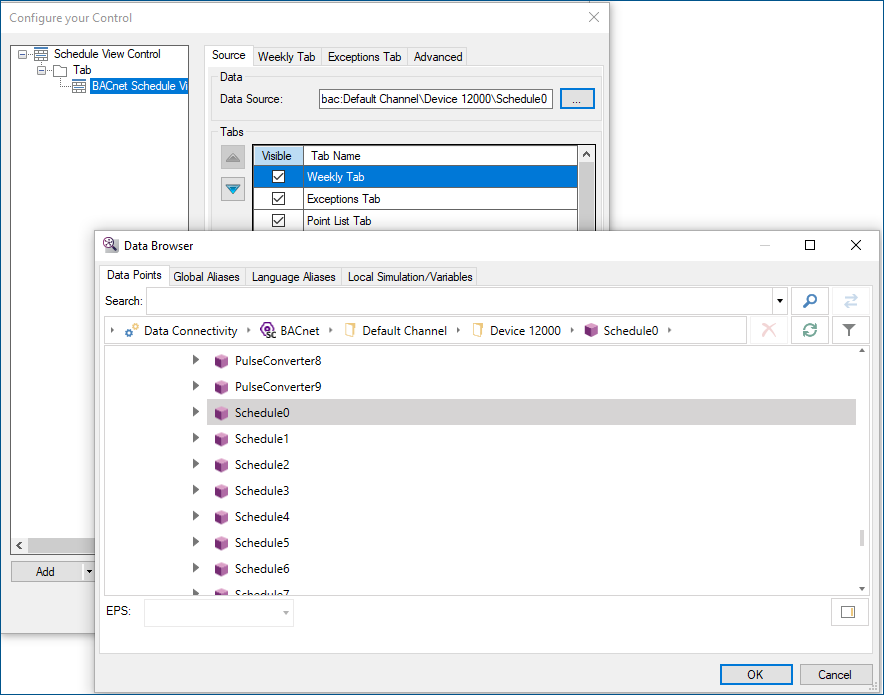Screen dimensions: 884x695
Task: Move tab up with the gray up arrow
Action: click(x=233, y=157)
